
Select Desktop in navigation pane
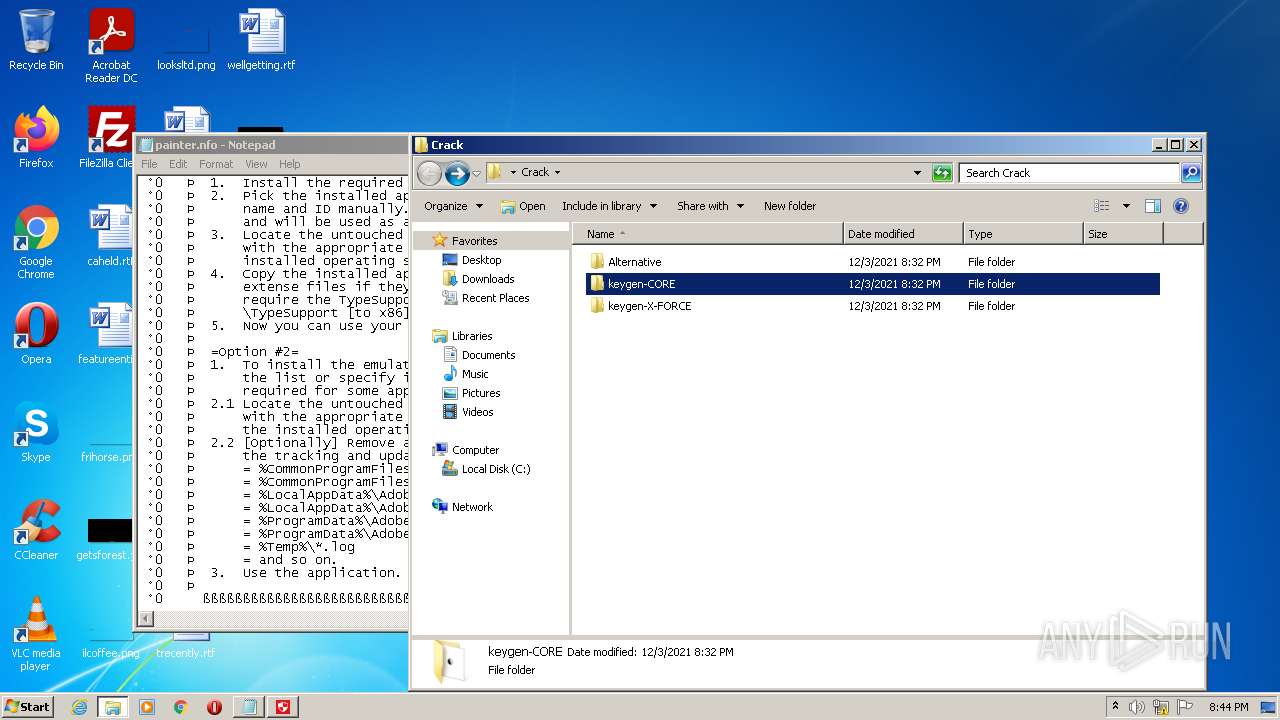(471, 260)
